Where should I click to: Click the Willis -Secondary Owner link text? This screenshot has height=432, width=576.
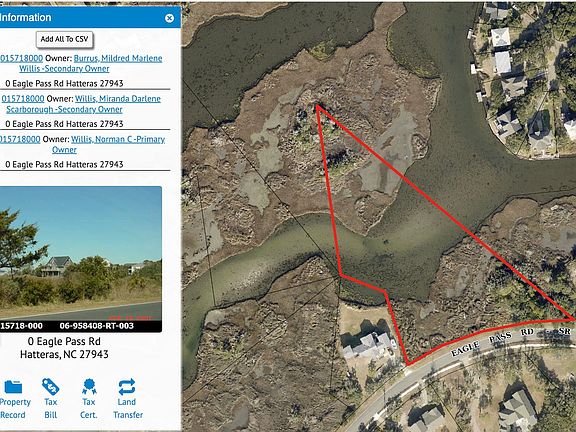64,69
